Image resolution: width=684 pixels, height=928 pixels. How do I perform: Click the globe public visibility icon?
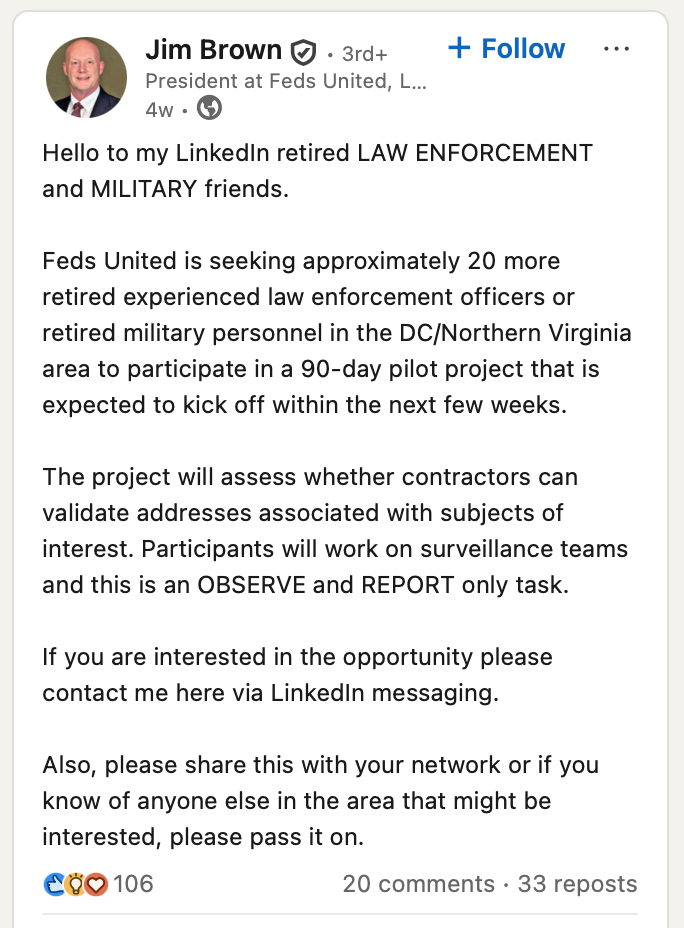point(209,109)
